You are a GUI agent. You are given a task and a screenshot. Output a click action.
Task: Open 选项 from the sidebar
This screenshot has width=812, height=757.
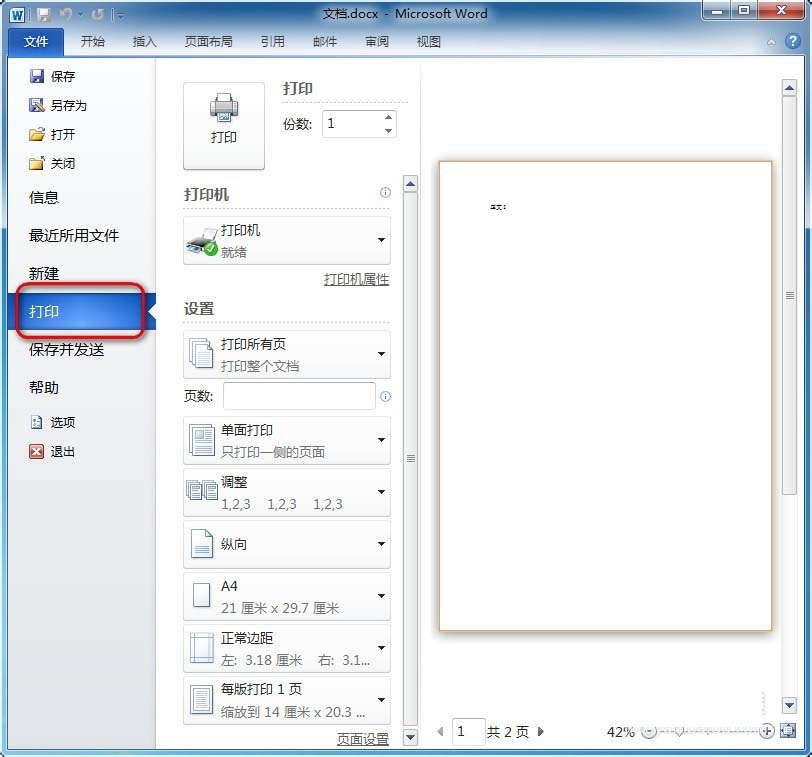point(53,422)
